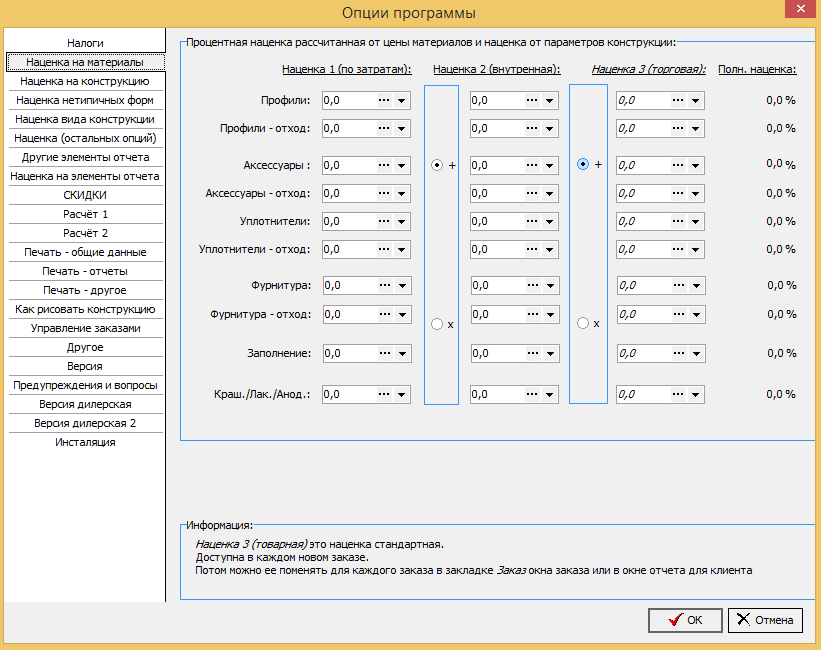Viewport: 821px width, 650px height.
Task: Select '+' radio between Наценка 2 and 3
Action: (583, 164)
